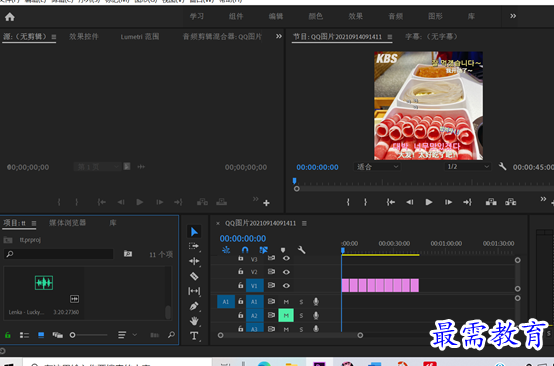Switch Project panel to freeform view
The width and height of the screenshot is (554, 366).
click(x=58, y=335)
